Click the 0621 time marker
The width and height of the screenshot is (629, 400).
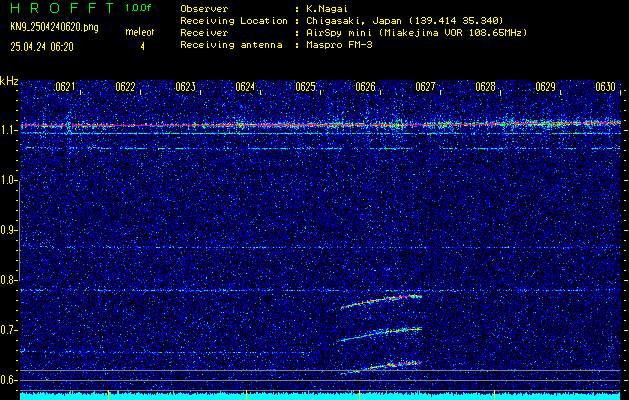click(65, 87)
